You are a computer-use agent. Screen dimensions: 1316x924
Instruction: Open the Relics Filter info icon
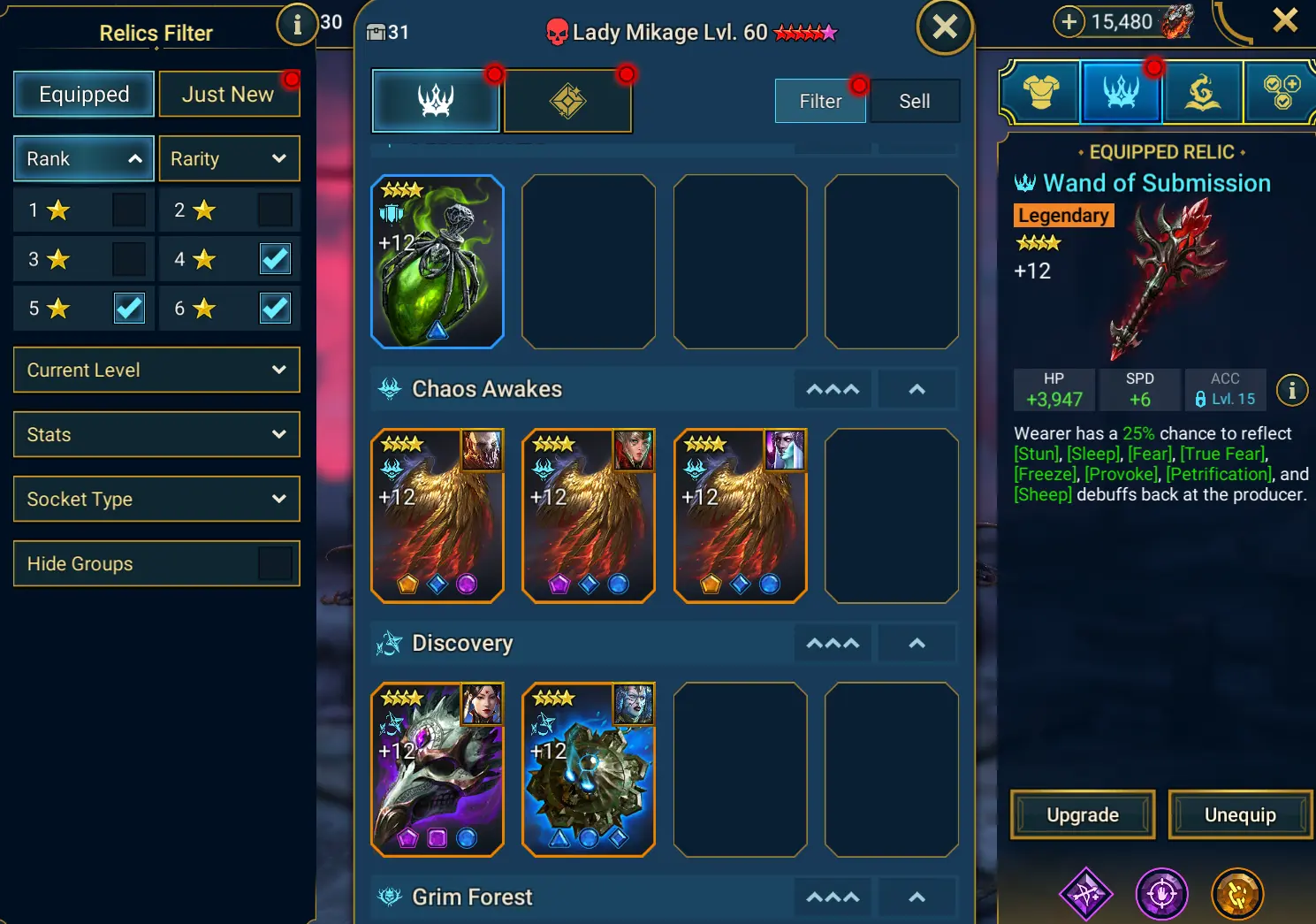[x=297, y=25]
